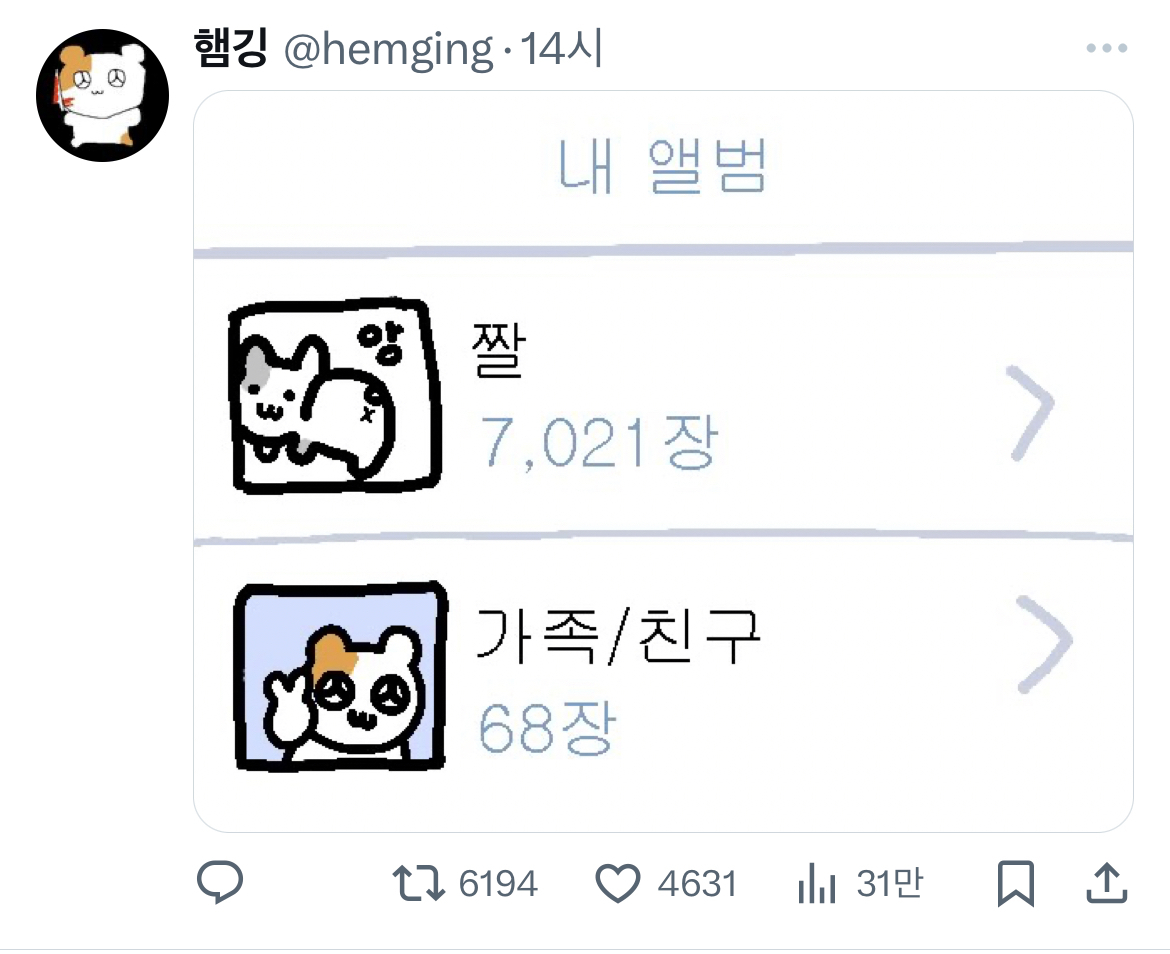This screenshot has height=954, width=1170.
Task: Select the 7,021장 photo count text
Action: [x=598, y=443]
